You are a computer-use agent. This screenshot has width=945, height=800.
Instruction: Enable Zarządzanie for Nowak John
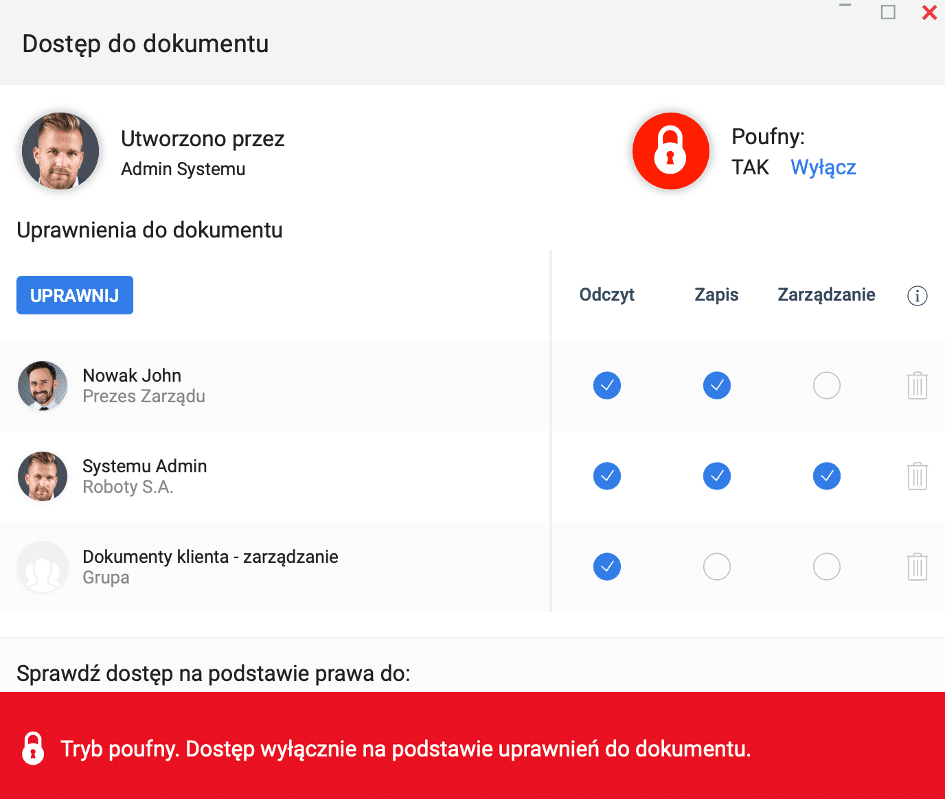point(826,385)
